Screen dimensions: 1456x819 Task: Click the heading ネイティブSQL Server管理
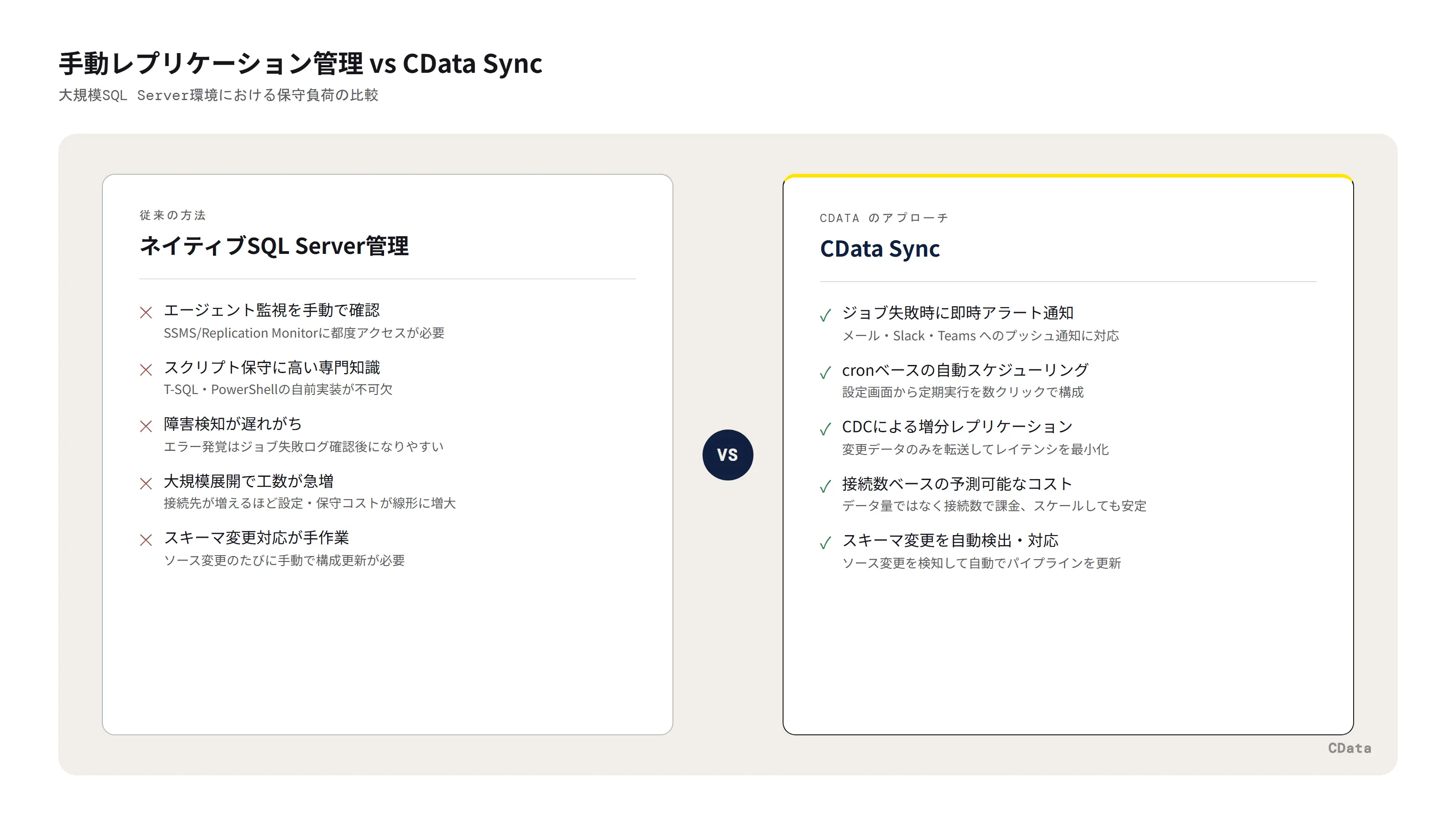pyautogui.click(x=273, y=246)
